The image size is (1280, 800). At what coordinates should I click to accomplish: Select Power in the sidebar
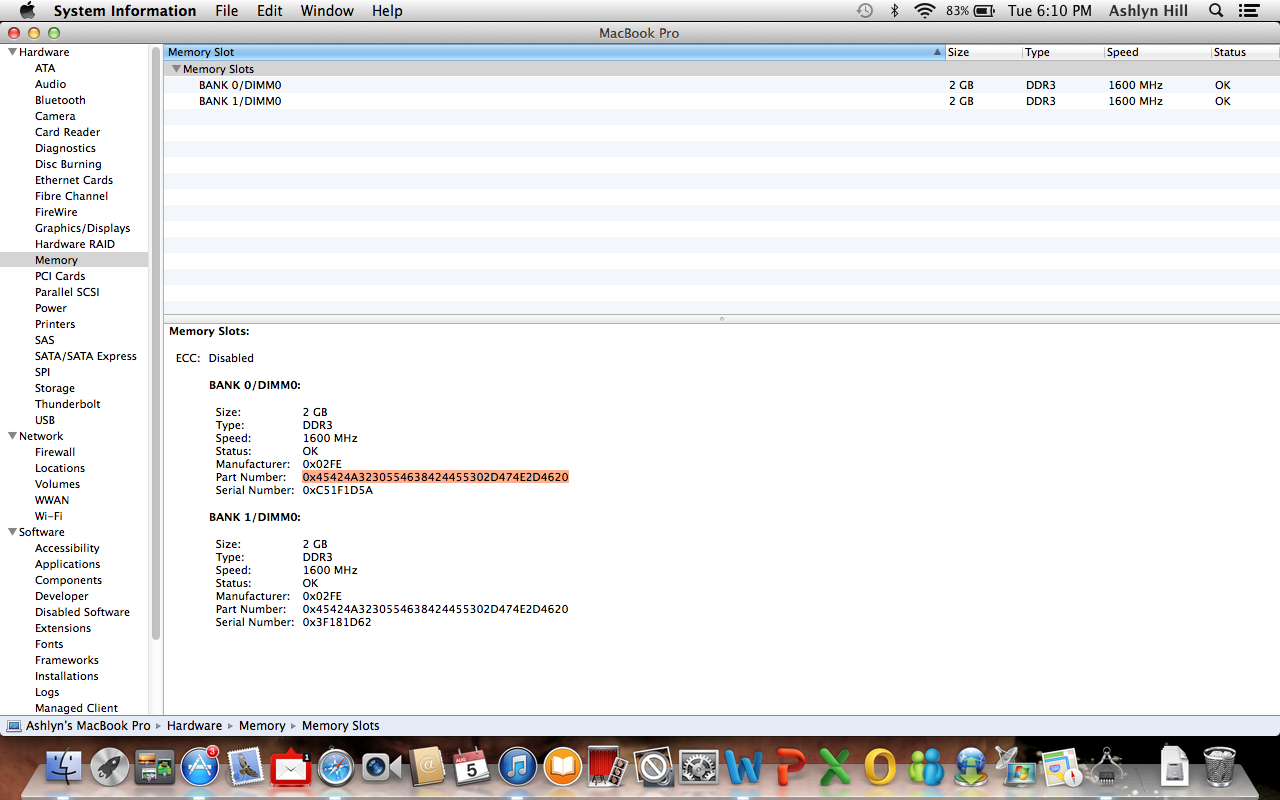pyautogui.click(x=51, y=308)
